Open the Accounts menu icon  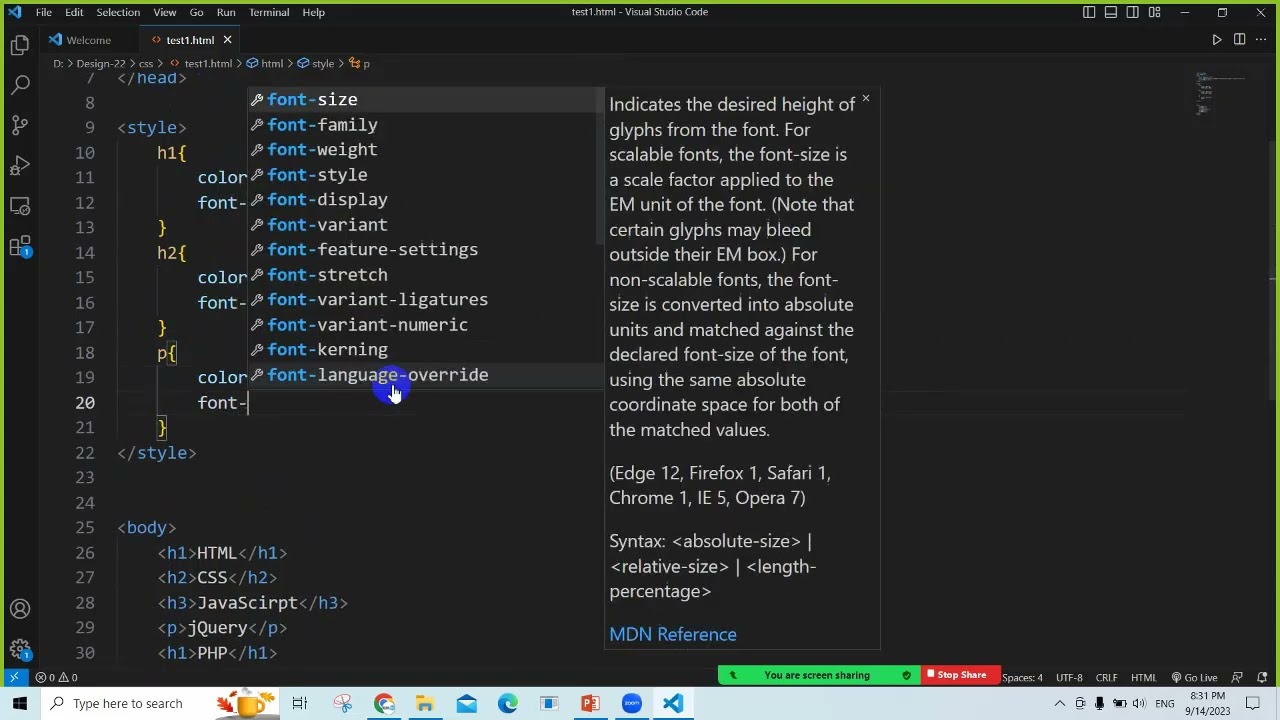click(20, 609)
